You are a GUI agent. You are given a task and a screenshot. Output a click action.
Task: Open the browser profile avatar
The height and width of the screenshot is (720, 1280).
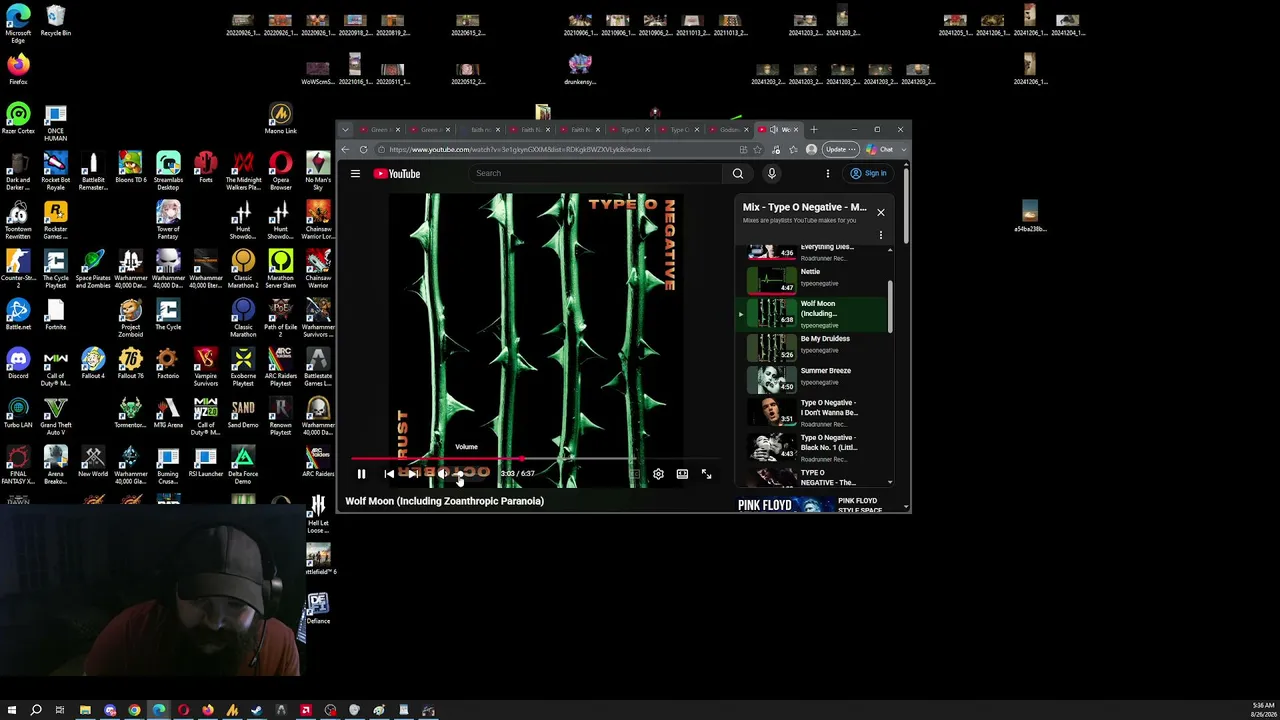(x=811, y=149)
